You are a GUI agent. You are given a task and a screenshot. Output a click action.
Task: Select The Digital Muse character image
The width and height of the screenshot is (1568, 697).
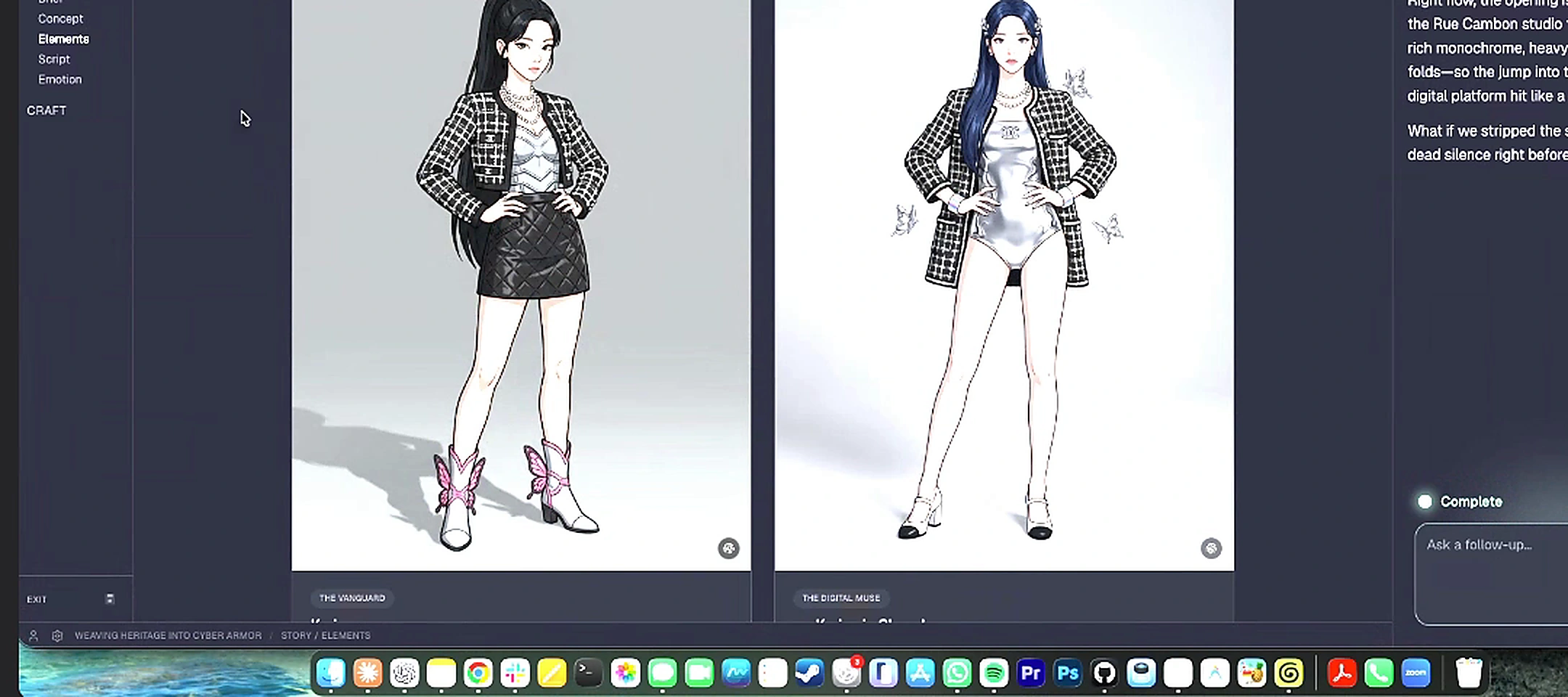(x=1004, y=285)
